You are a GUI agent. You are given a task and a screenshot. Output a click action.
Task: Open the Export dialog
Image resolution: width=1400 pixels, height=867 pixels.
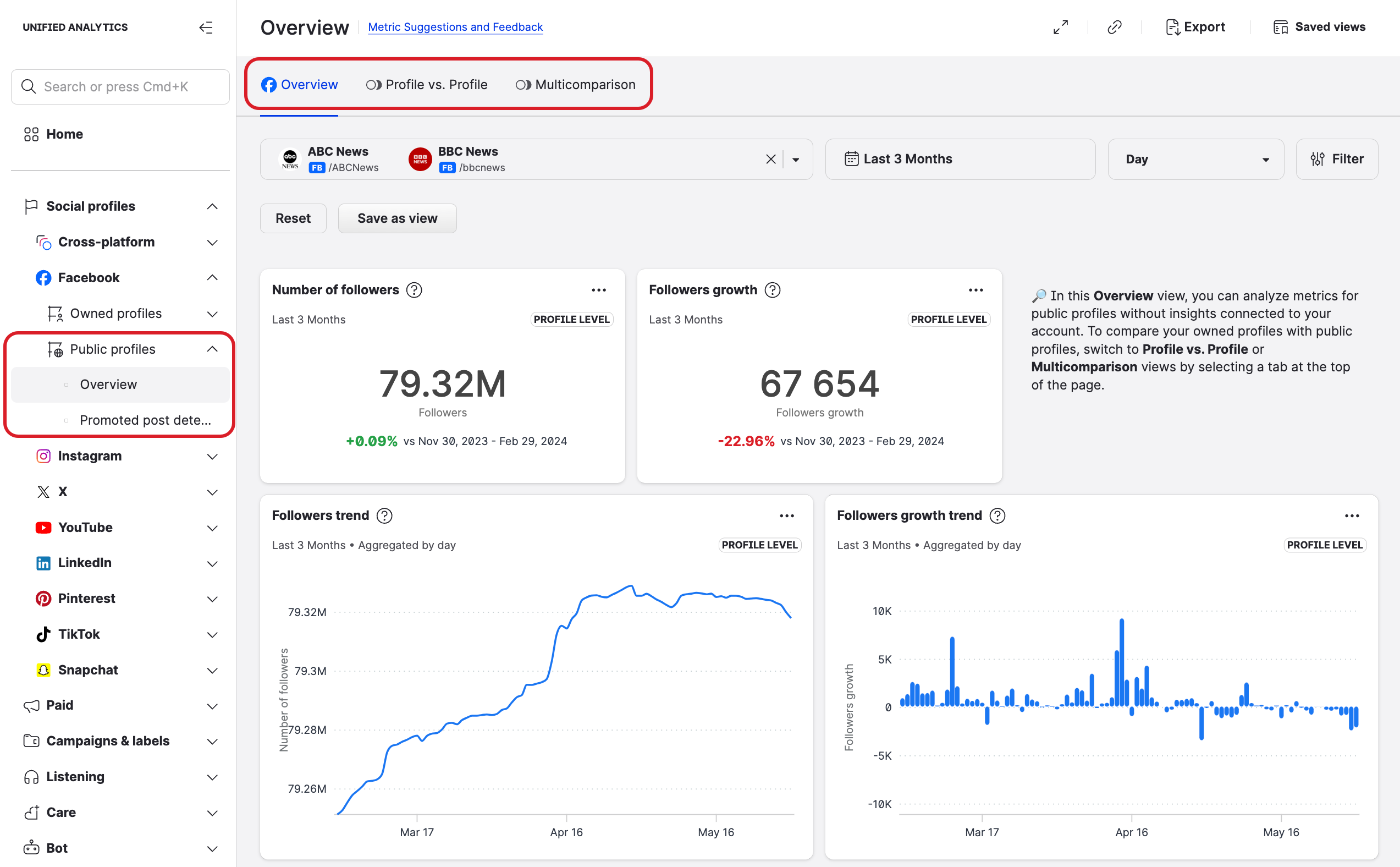pyautogui.click(x=1195, y=27)
